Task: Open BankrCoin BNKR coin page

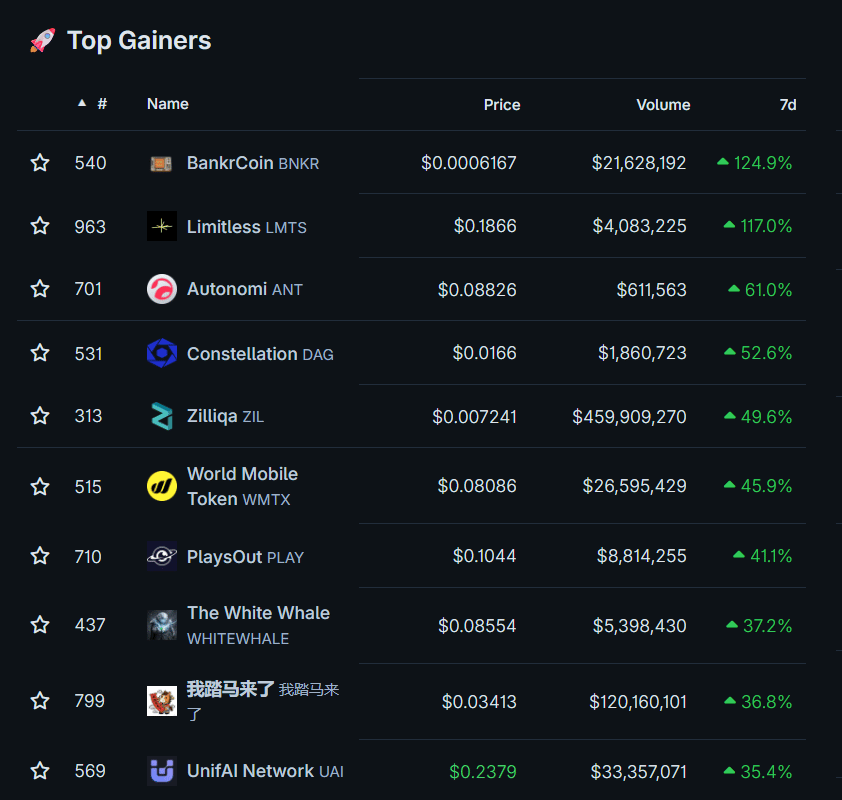Action: tap(253, 163)
